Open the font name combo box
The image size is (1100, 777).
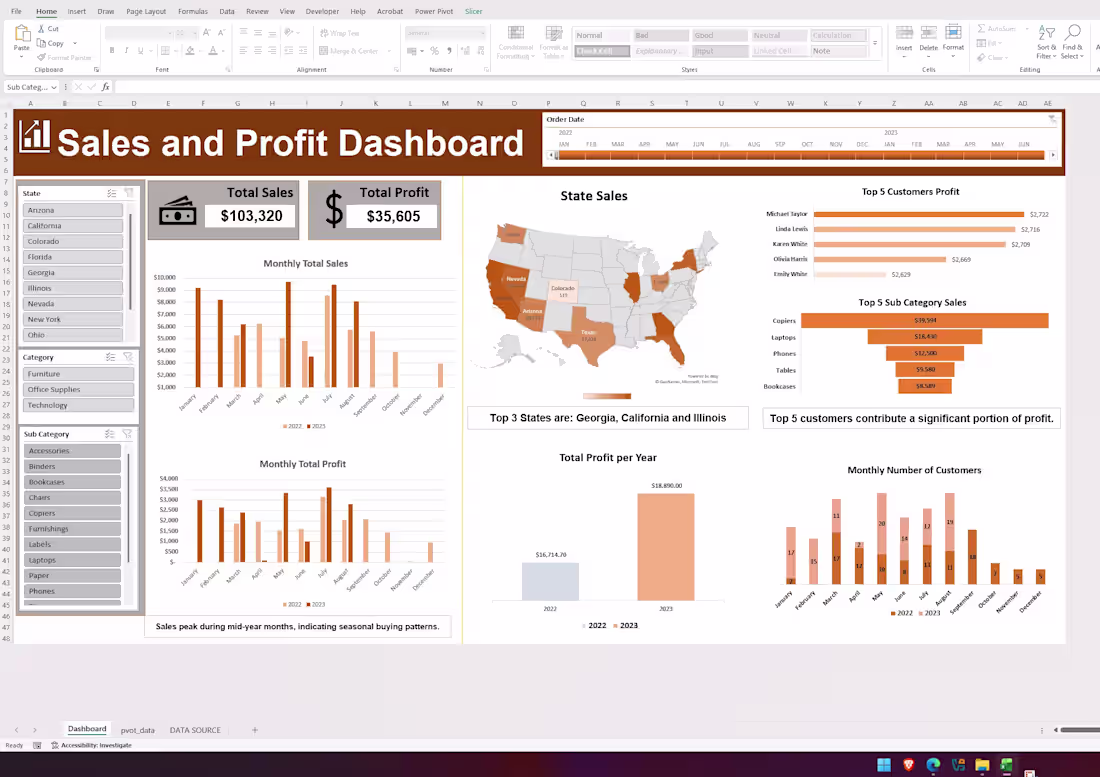[138, 33]
